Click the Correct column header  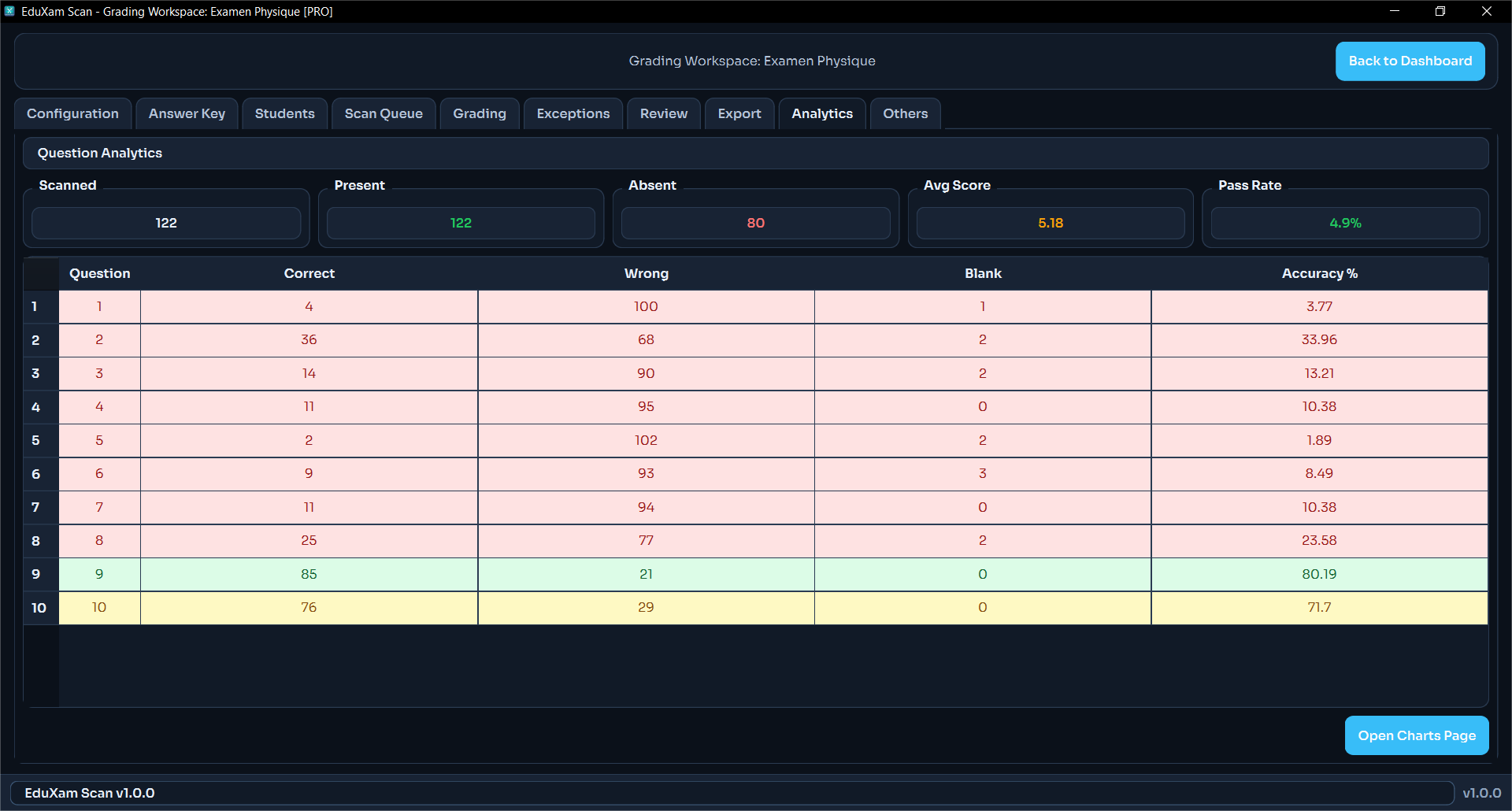tap(309, 273)
